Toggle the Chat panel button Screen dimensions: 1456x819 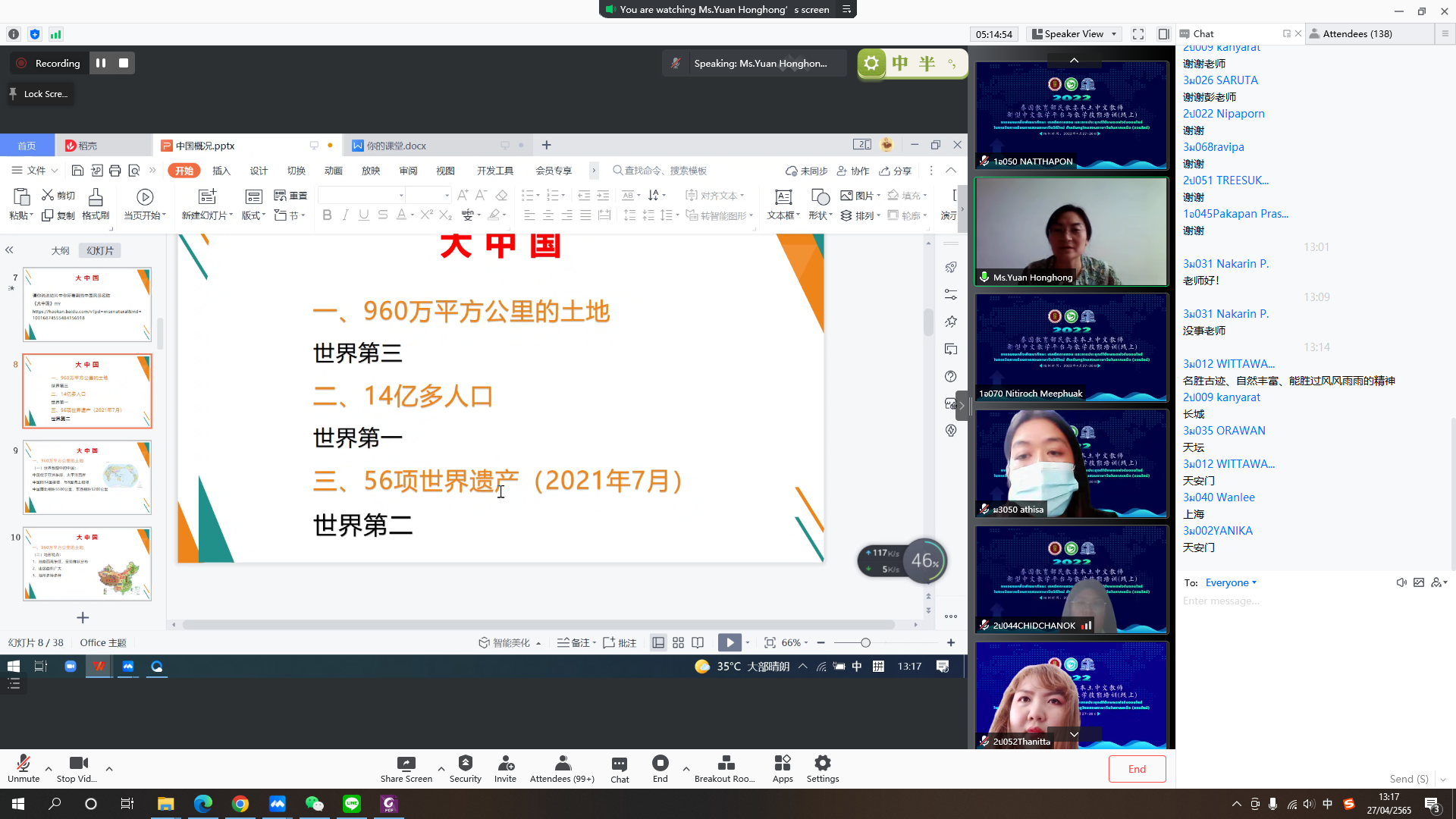click(620, 769)
